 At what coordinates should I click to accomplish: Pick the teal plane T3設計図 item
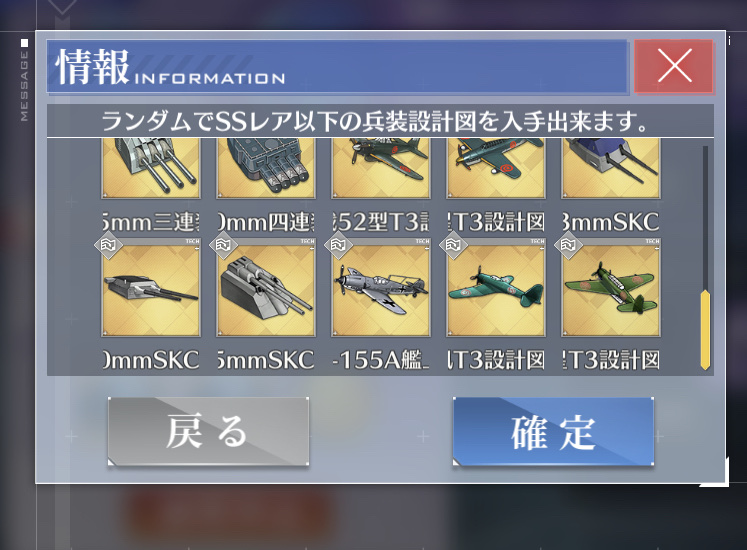tap(496, 287)
